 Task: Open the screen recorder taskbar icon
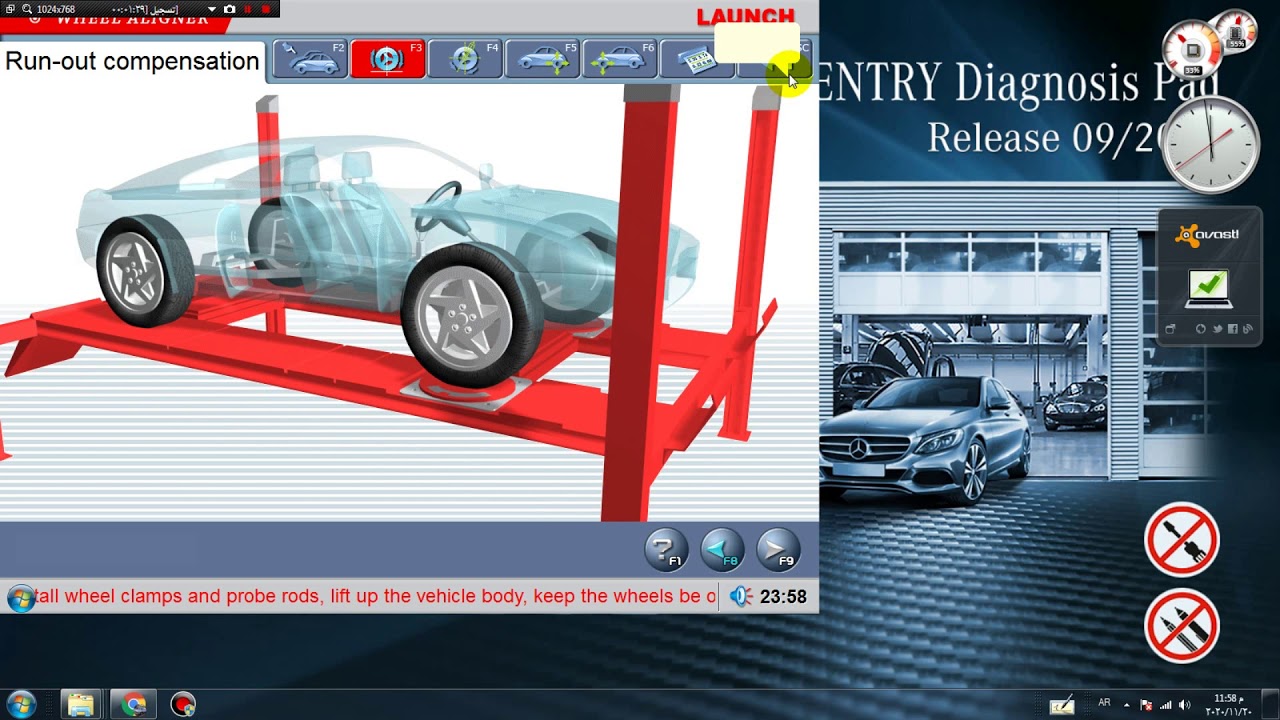click(x=183, y=705)
